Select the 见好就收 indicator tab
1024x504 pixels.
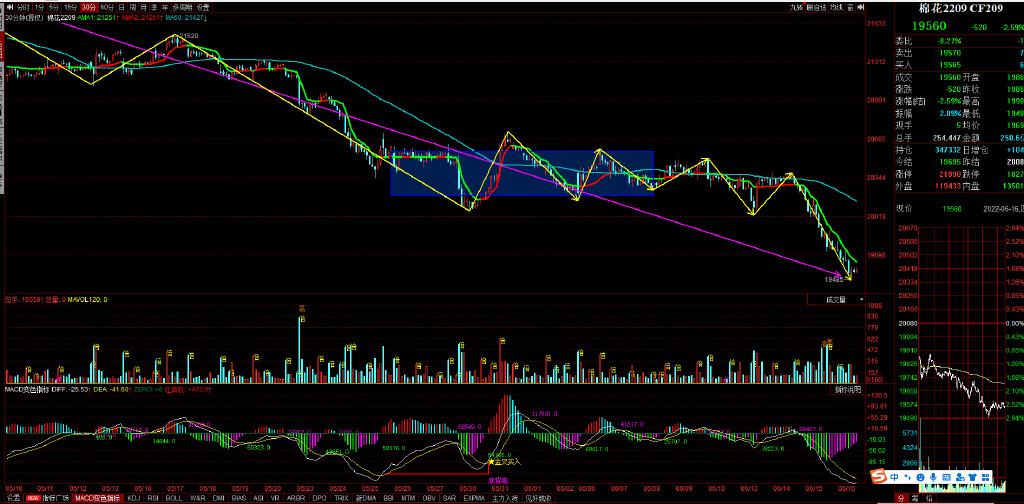pyautogui.click(x=537, y=498)
